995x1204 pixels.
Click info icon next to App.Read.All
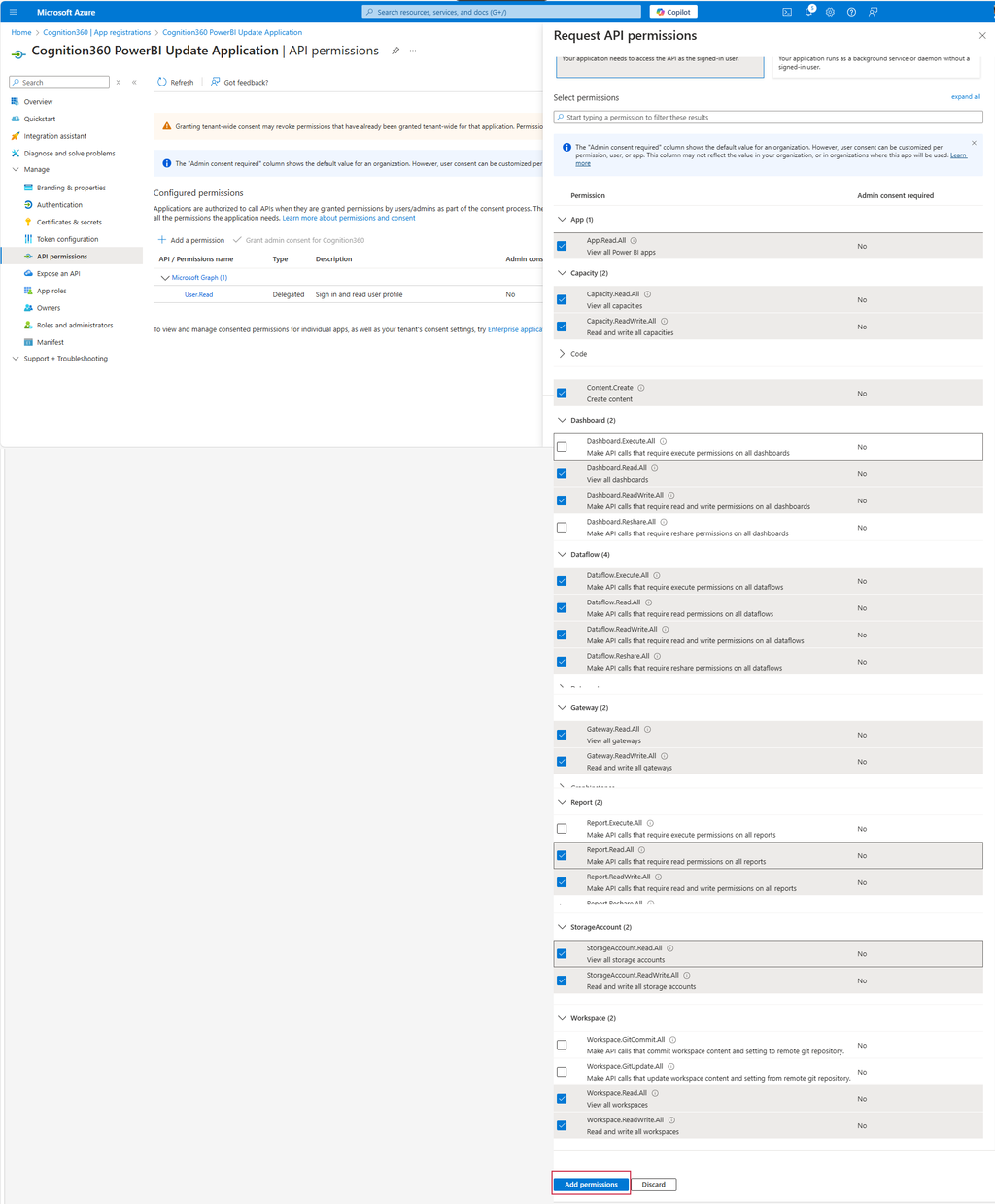pyautogui.click(x=634, y=240)
